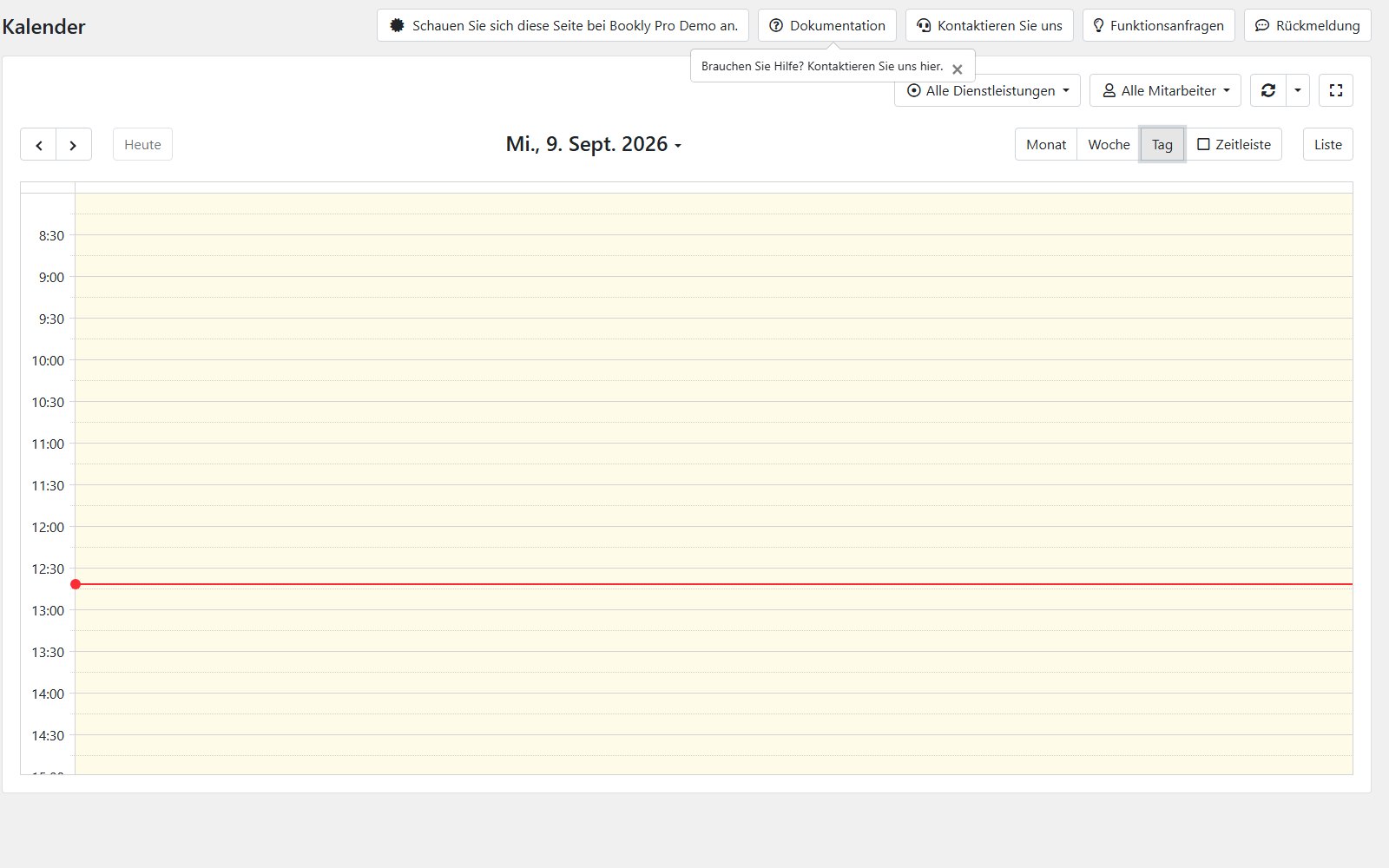Screen dimensions: 1389x868
Task: Click the Kalender page heading
Action: [43, 27]
